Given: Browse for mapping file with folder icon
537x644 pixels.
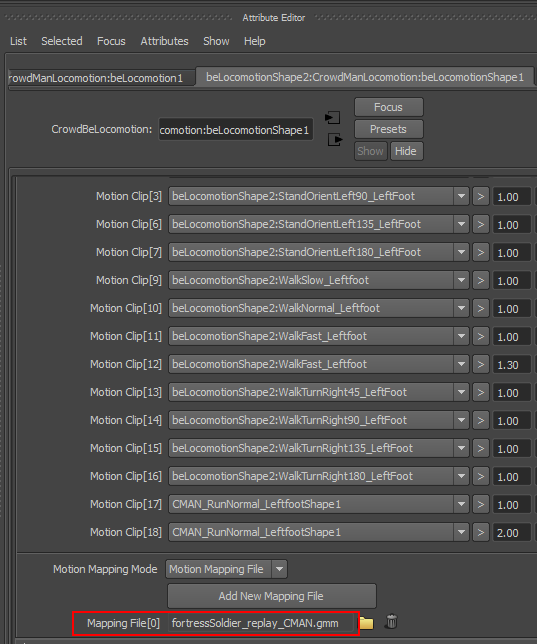Looking at the screenshot, I should pyautogui.click(x=366, y=623).
